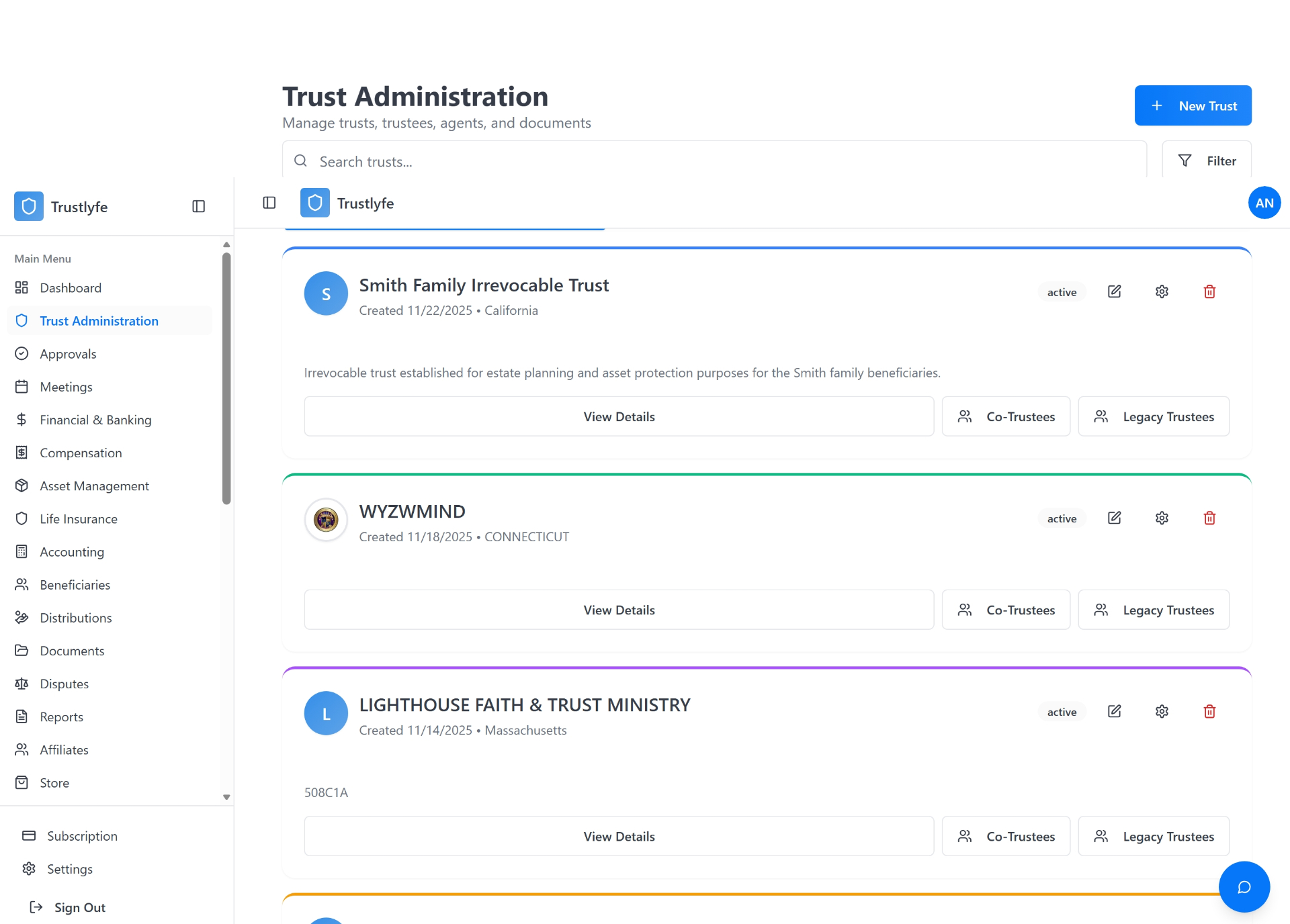Focus the Search trusts field
Viewport: 1290px width, 924px height.
click(x=714, y=161)
